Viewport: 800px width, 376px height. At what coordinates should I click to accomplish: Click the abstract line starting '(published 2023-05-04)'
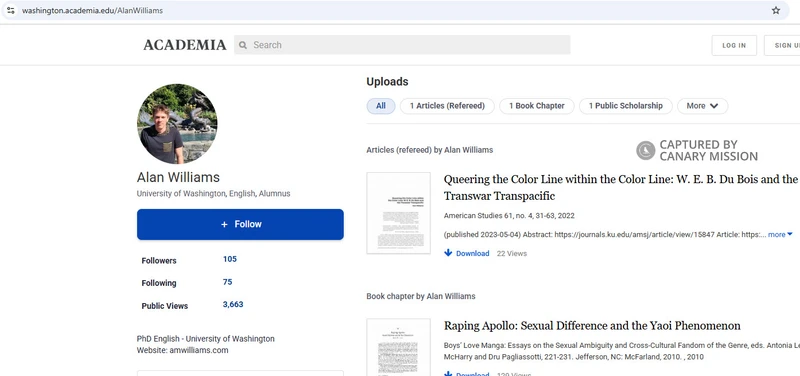click(x=605, y=235)
